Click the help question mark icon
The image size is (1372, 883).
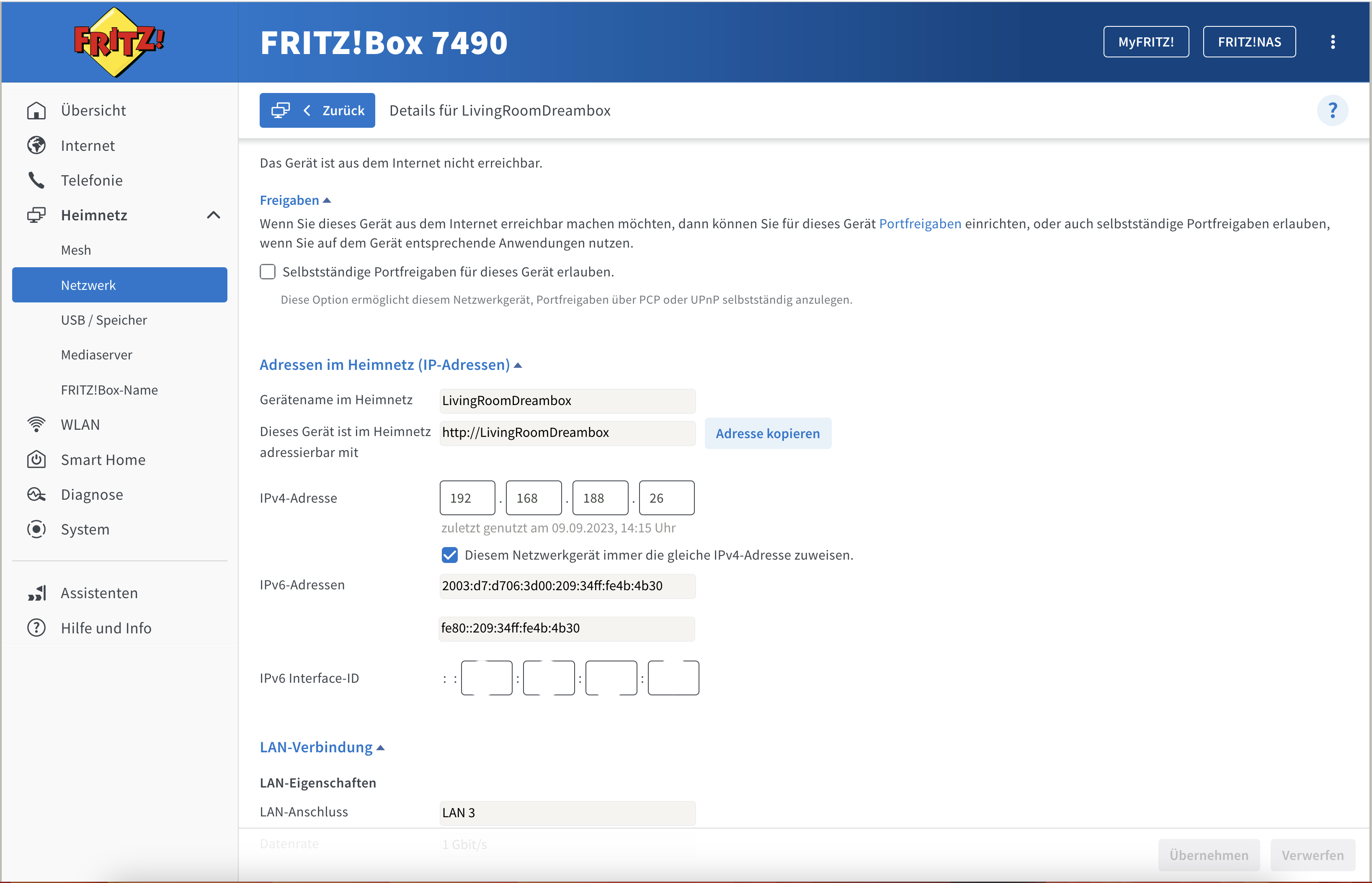(x=1332, y=110)
